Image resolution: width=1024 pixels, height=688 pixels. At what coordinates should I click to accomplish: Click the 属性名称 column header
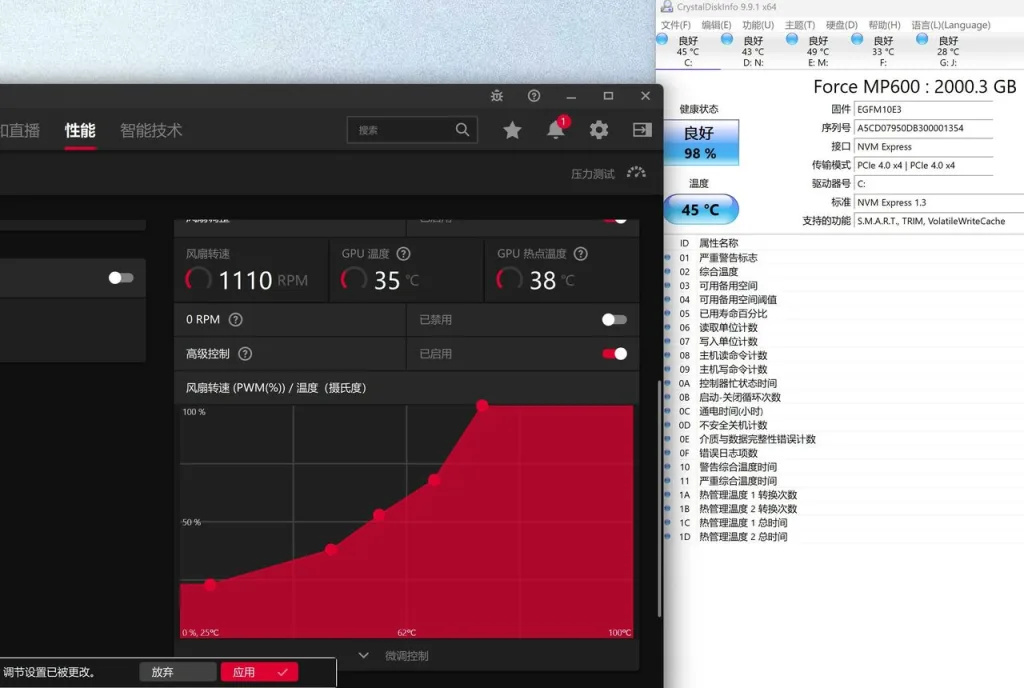point(718,243)
